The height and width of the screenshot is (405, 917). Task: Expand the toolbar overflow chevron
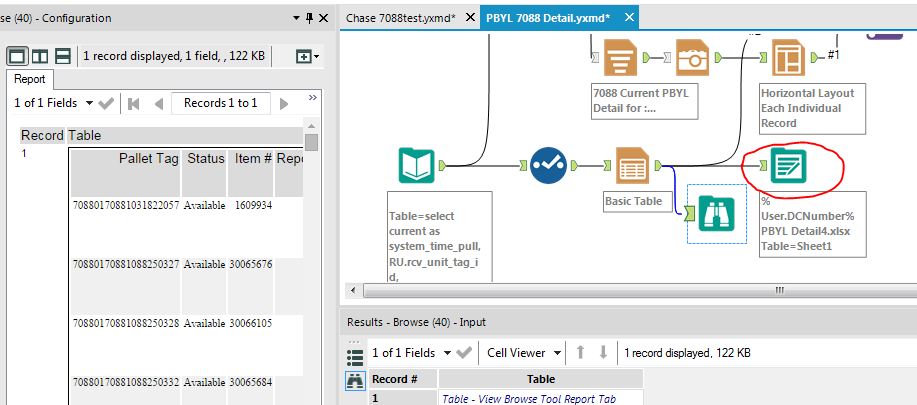coord(313,98)
